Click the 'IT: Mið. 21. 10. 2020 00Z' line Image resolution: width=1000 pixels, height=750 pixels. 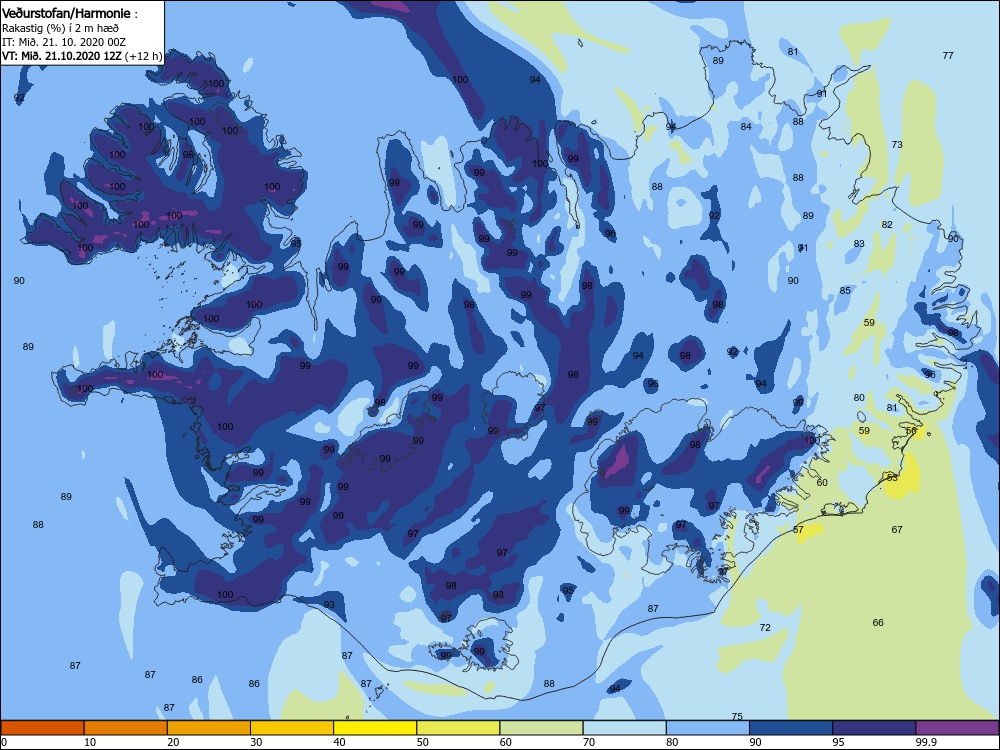click(x=64, y=42)
